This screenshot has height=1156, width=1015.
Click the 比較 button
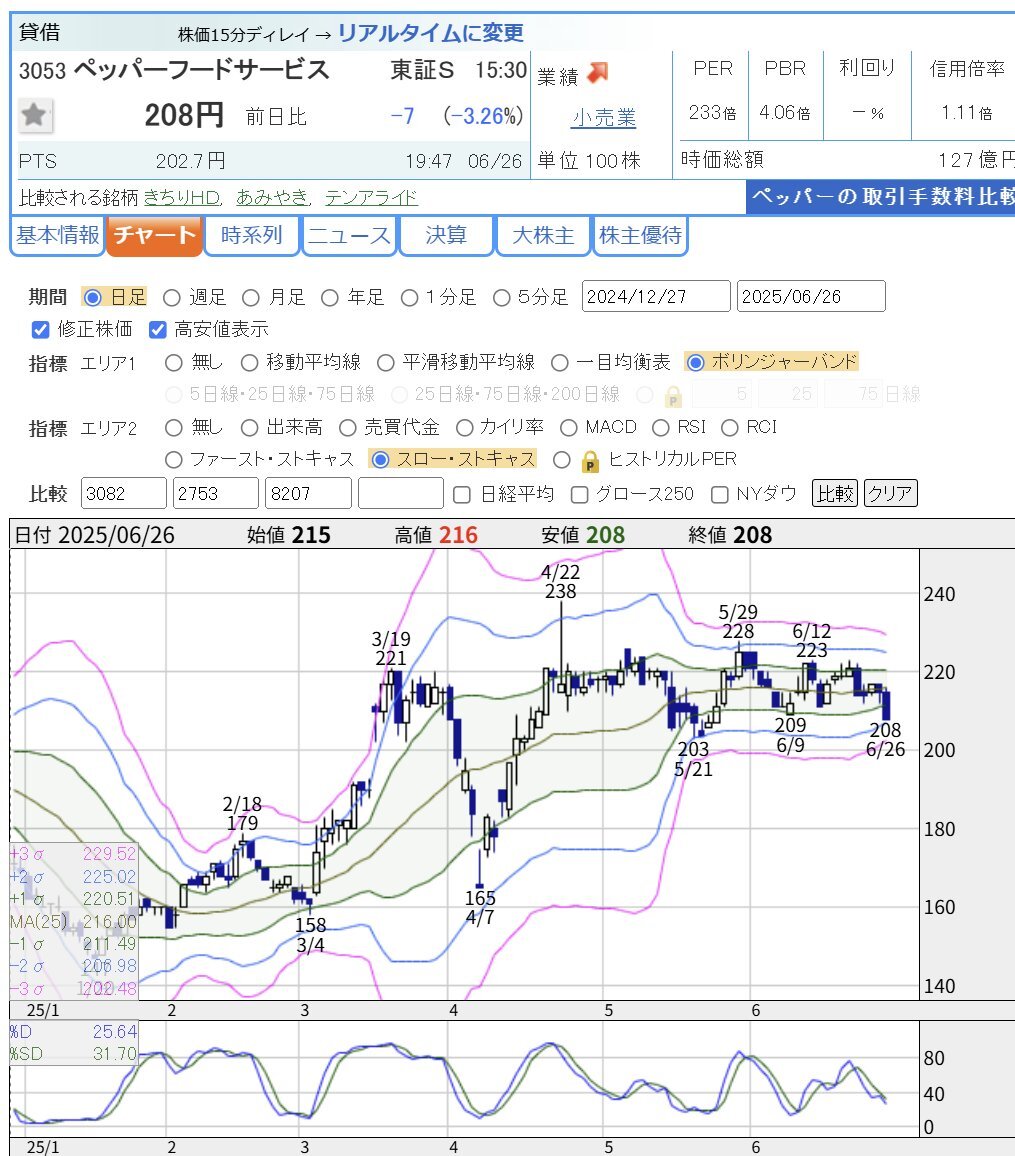tap(835, 493)
